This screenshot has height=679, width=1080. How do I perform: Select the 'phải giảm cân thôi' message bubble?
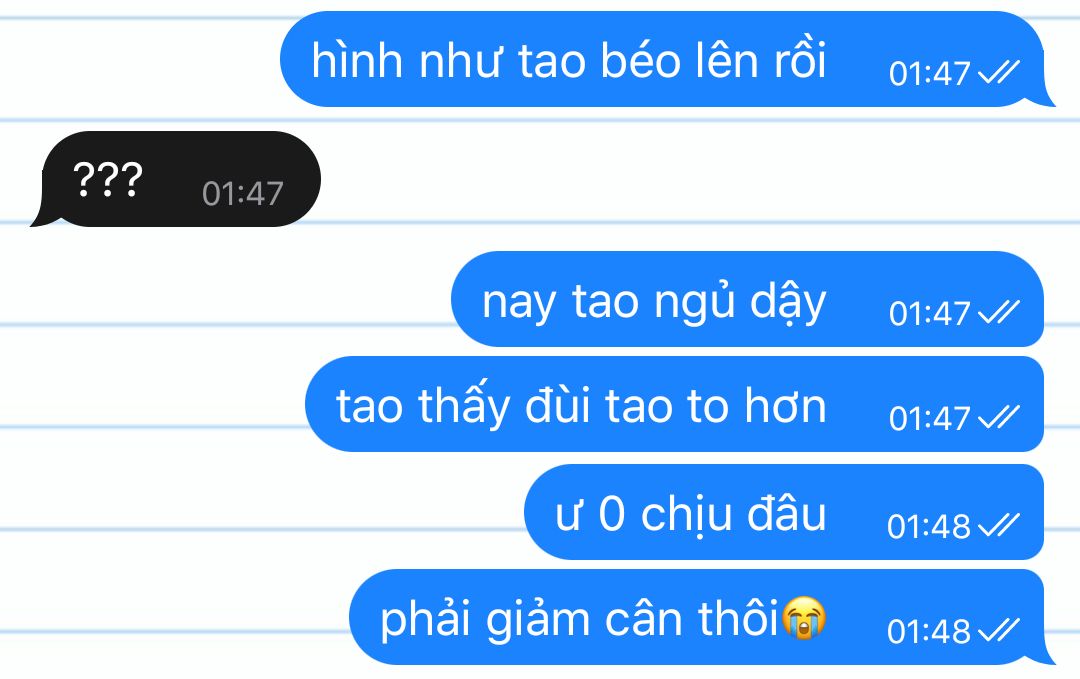coord(701,617)
